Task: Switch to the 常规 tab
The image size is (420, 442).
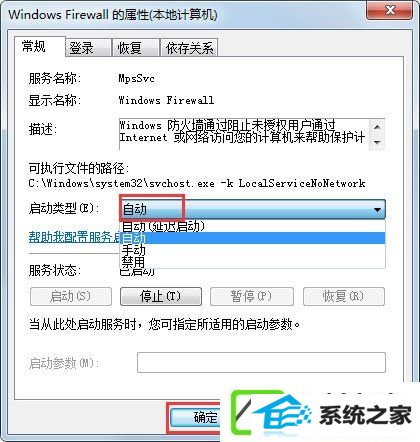Action: 39,46
